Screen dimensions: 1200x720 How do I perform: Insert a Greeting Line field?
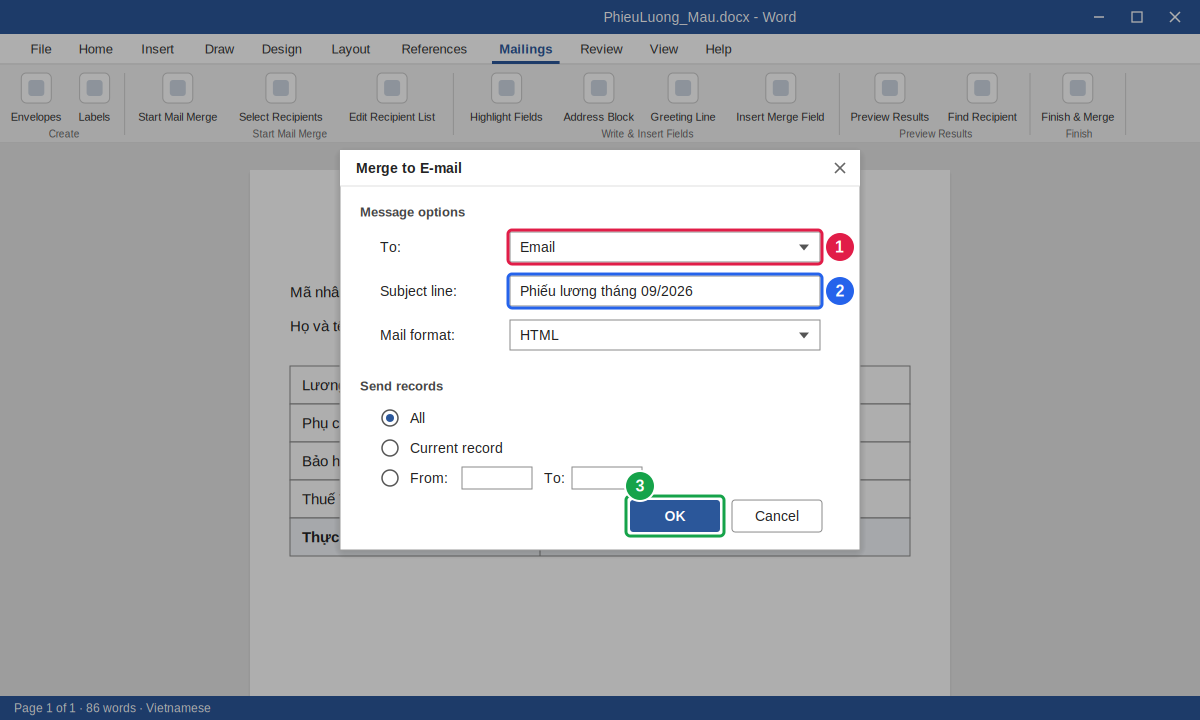pyautogui.click(x=683, y=98)
